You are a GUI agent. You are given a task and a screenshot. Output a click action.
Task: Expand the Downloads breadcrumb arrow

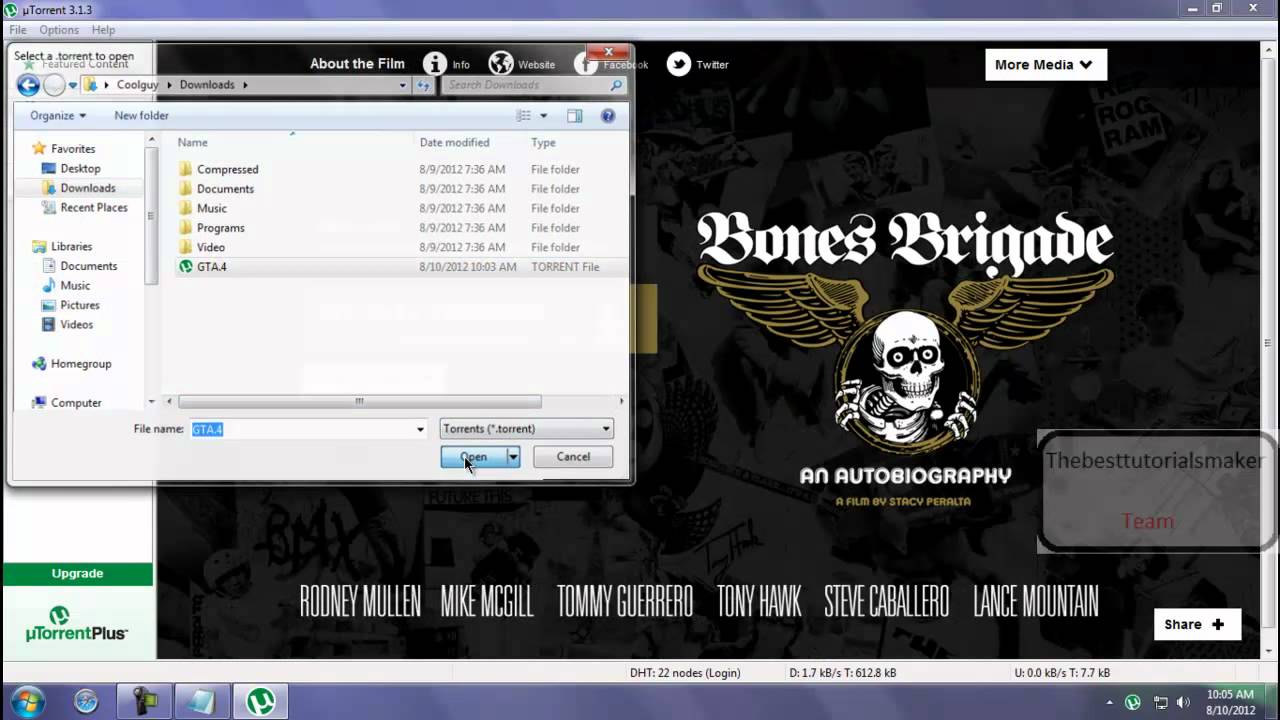point(245,85)
